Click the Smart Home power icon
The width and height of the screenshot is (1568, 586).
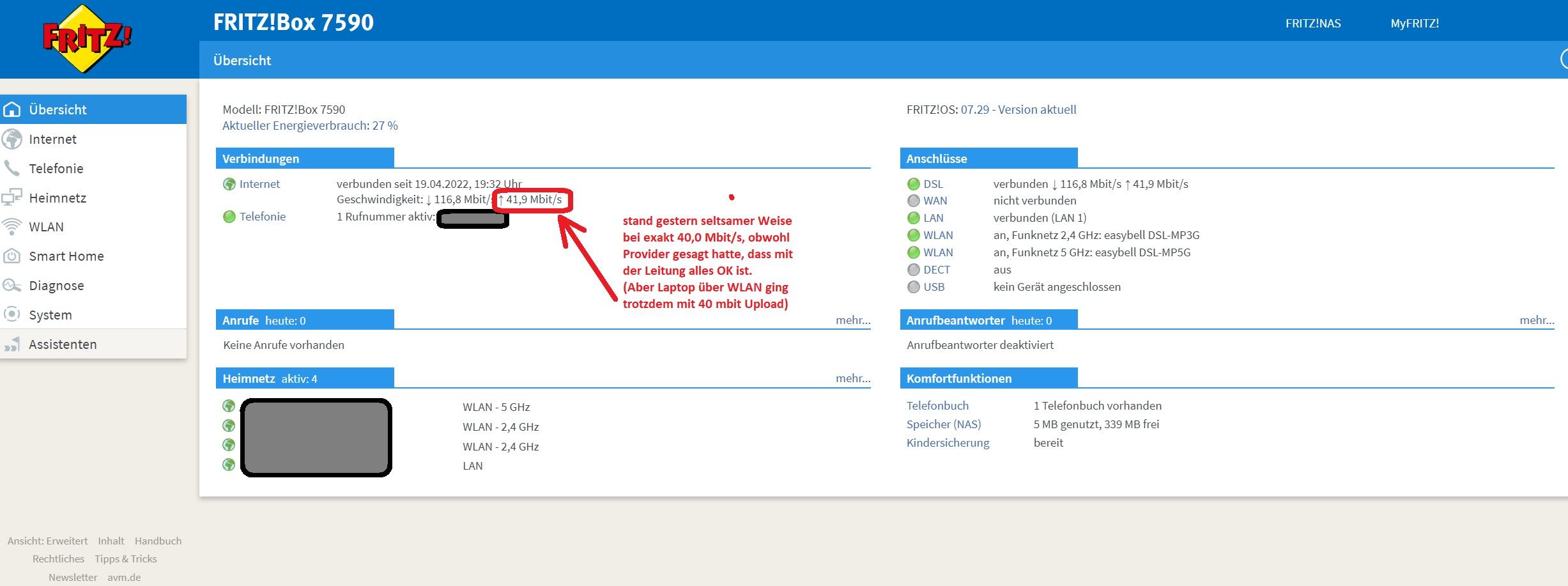[12, 256]
